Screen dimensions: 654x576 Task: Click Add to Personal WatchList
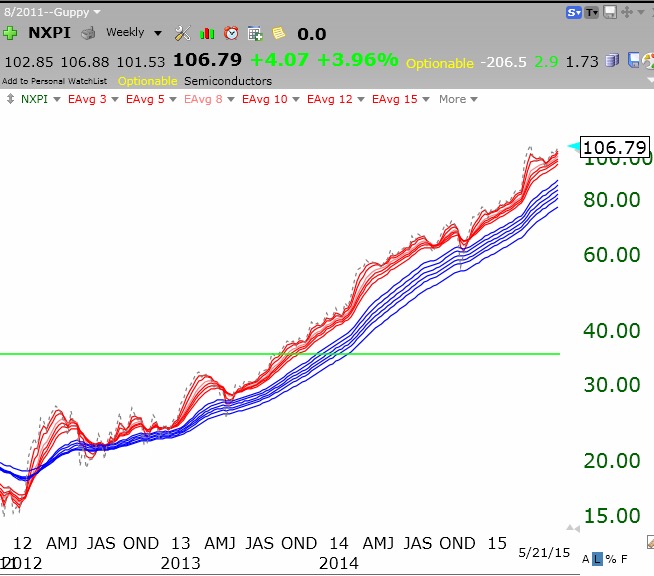point(54,81)
